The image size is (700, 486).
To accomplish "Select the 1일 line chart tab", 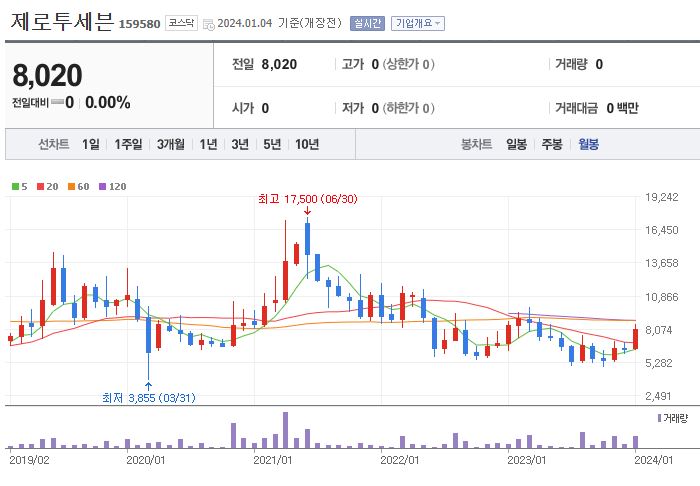I will 91,144.
